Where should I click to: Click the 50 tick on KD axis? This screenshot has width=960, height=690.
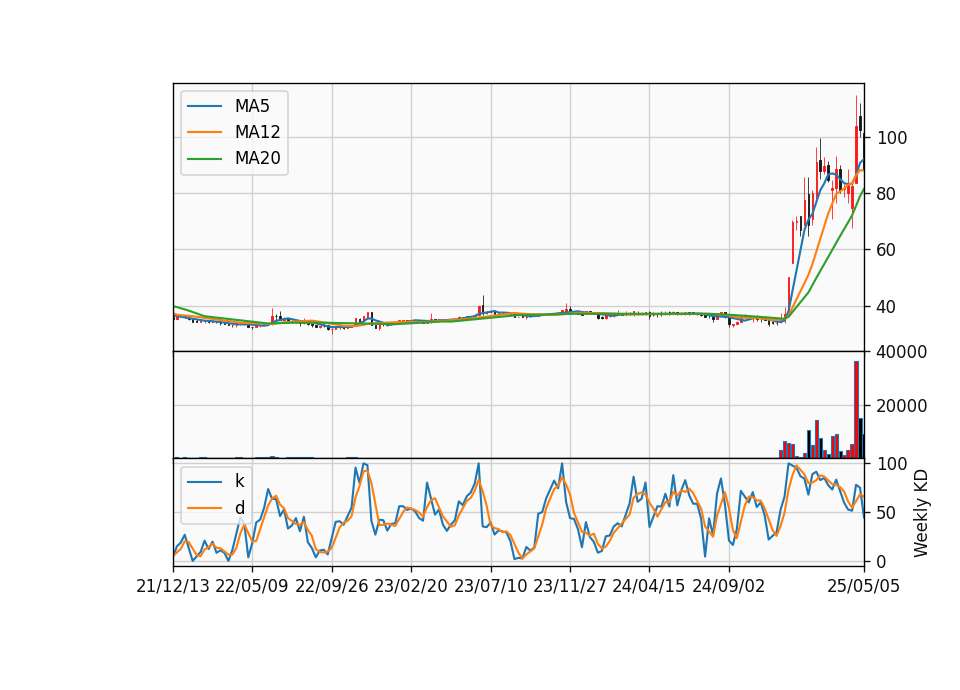pos(887,512)
